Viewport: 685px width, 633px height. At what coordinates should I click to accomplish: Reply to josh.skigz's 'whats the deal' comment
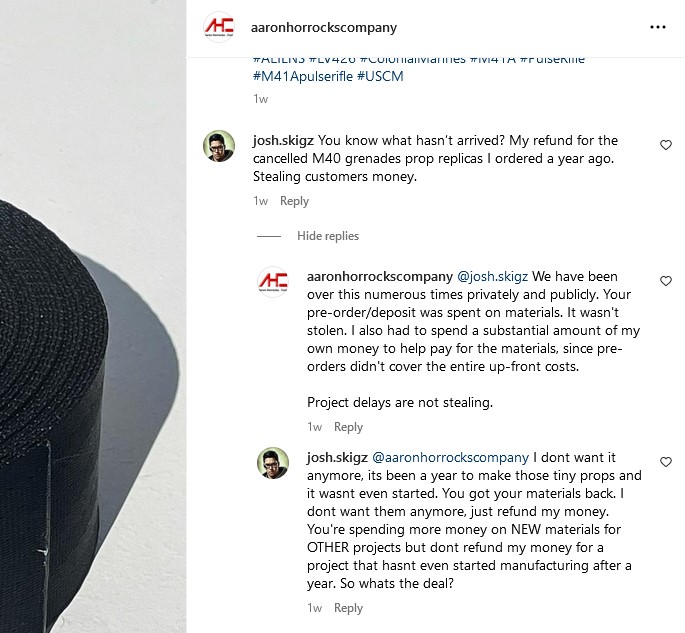[348, 608]
